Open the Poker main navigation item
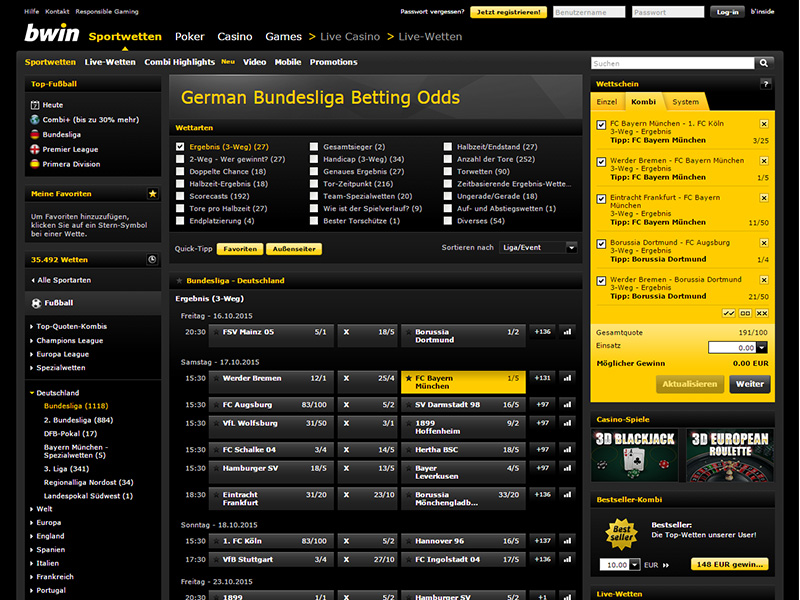Image resolution: width=800 pixels, height=600 pixels. [189, 37]
